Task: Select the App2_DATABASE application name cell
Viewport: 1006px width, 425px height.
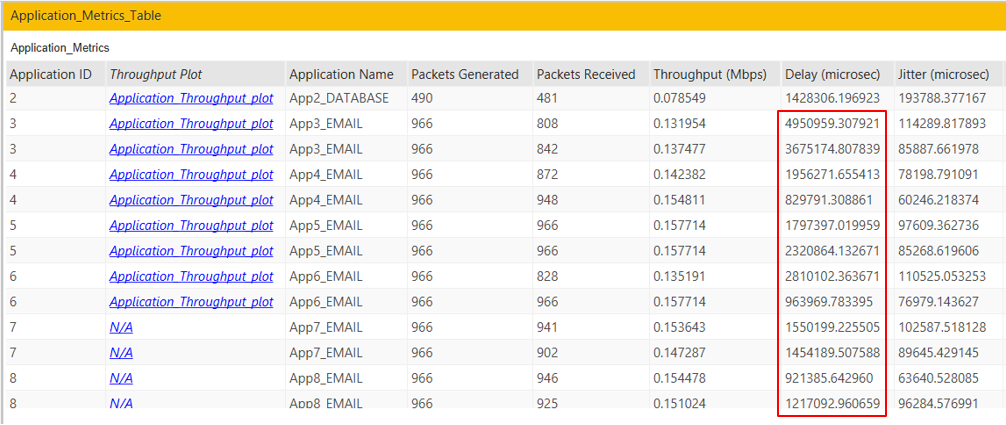Action: (x=339, y=98)
